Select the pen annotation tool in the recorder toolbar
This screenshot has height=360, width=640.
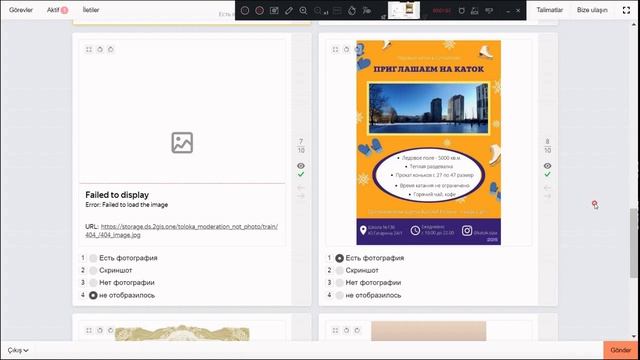coord(289,11)
